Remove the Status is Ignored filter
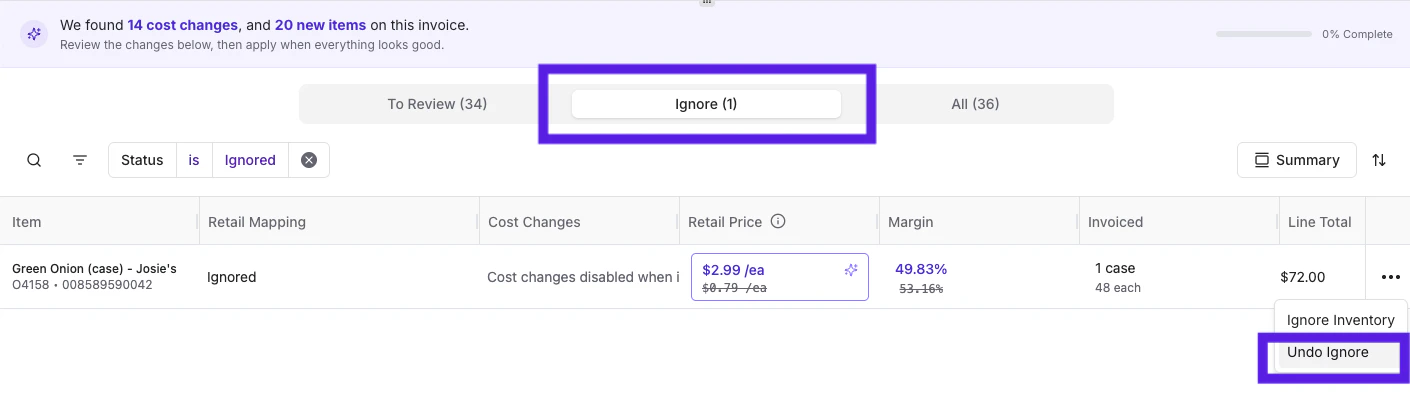The width and height of the screenshot is (1410, 409). (x=309, y=160)
